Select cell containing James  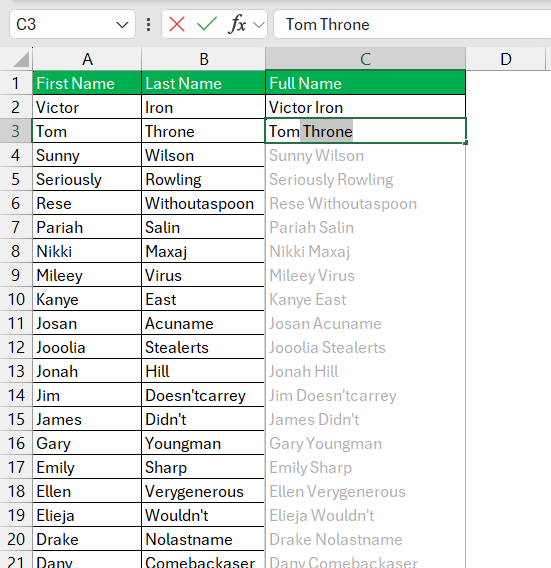pyautogui.click(x=87, y=419)
